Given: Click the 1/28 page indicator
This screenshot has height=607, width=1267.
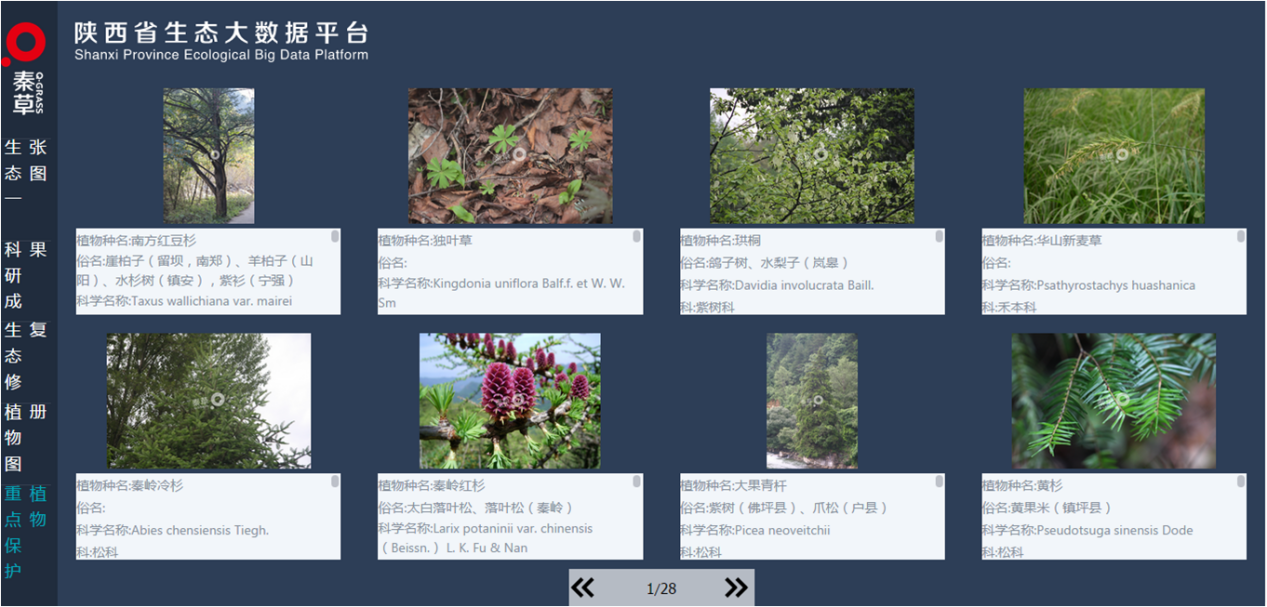Looking at the screenshot, I should coord(661,589).
